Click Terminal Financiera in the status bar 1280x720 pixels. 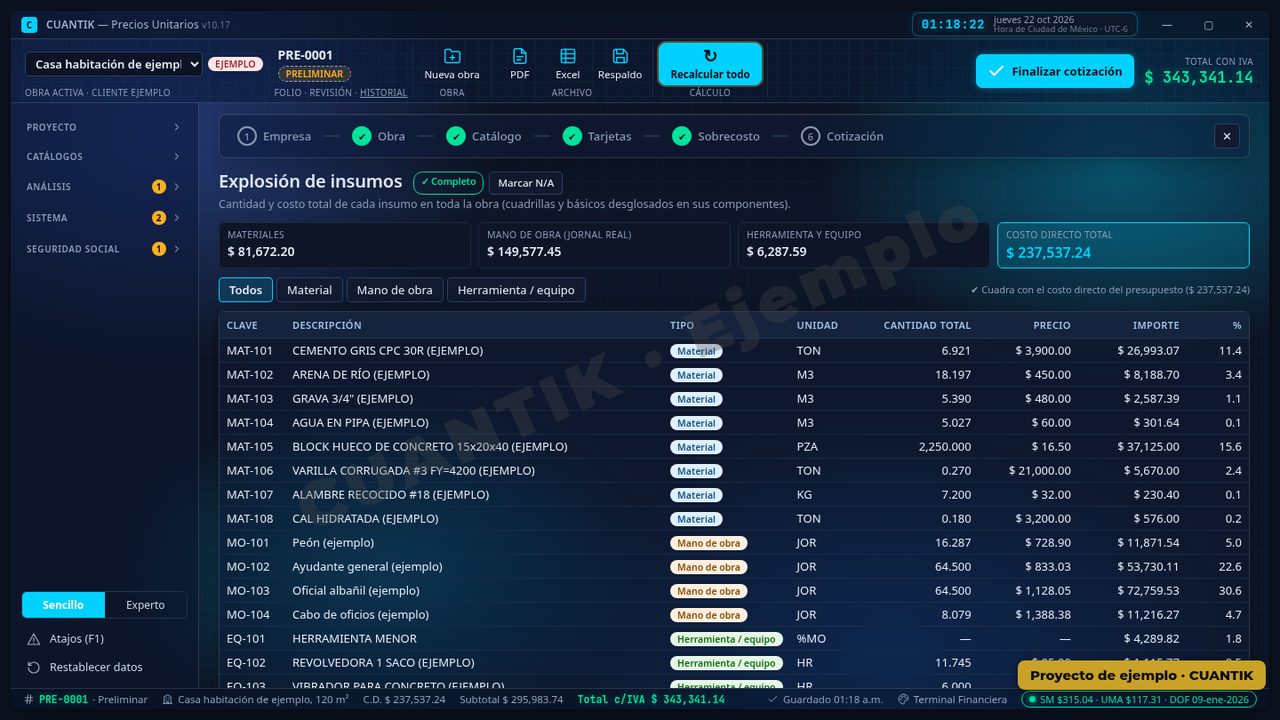point(952,700)
